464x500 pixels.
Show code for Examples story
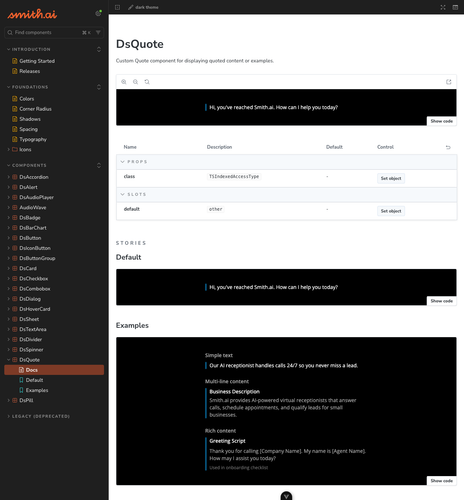pos(442,481)
